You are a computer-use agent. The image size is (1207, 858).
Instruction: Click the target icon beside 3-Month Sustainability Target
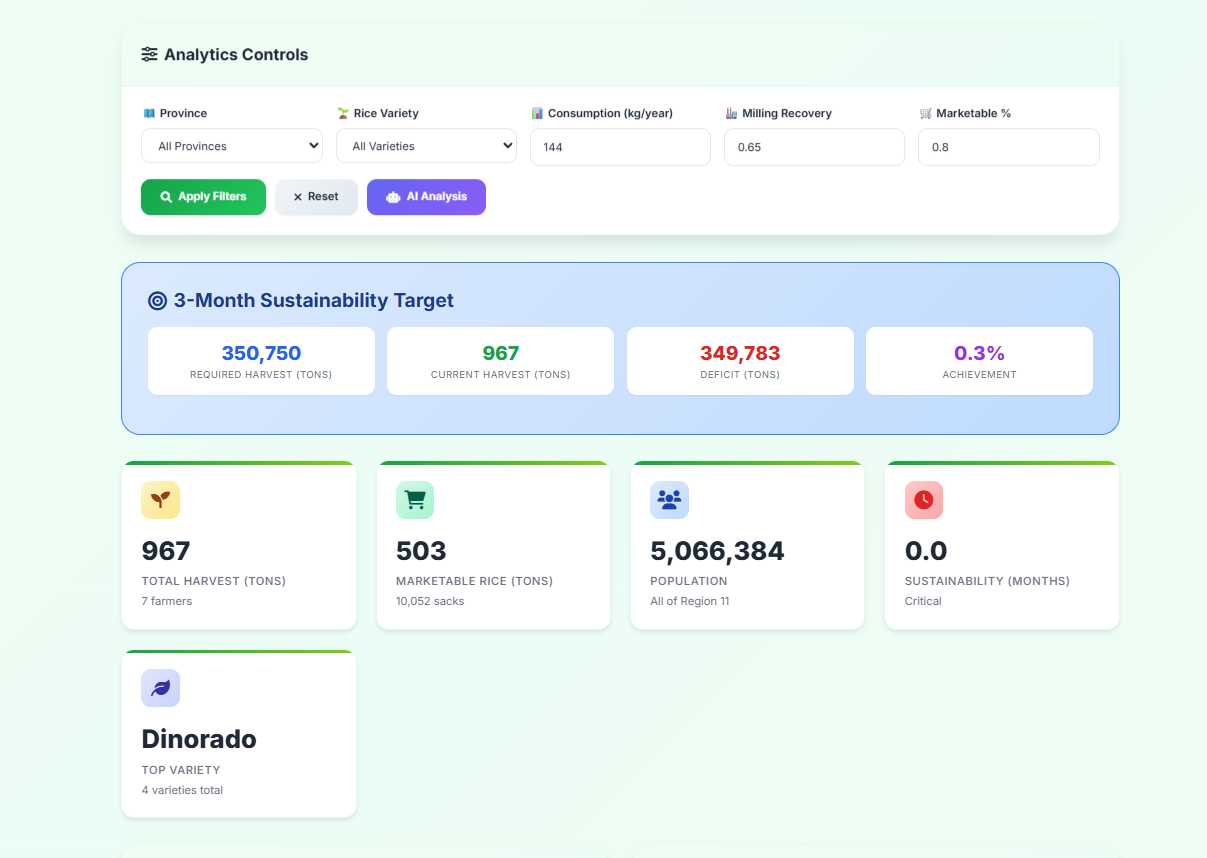click(155, 300)
